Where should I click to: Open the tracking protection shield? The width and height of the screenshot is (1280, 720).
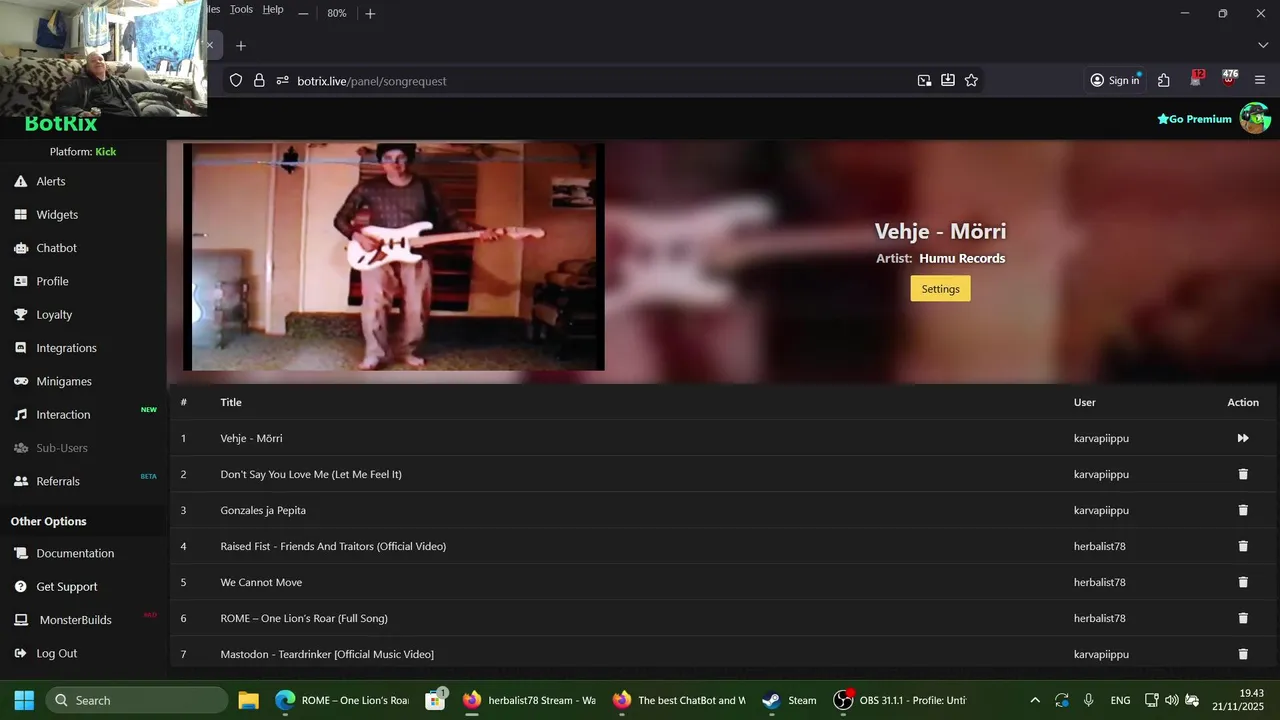tap(236, 81)
